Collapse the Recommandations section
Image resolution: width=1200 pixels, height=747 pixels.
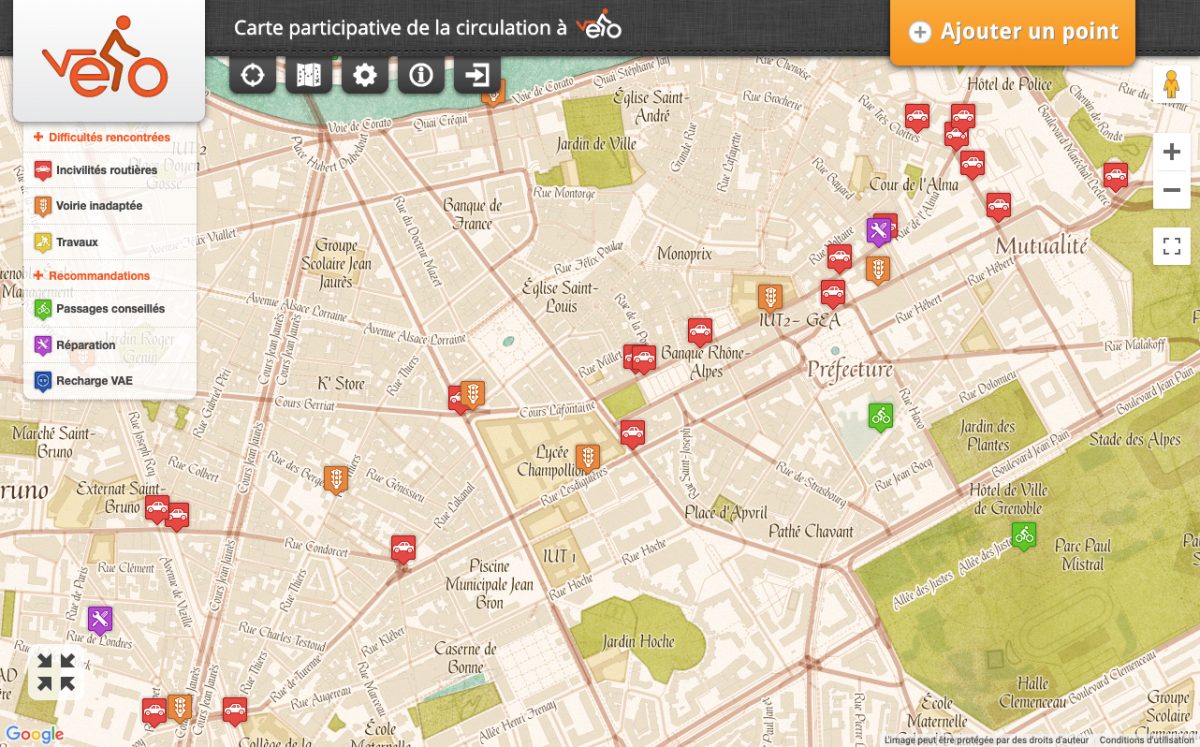coord(98,275)
